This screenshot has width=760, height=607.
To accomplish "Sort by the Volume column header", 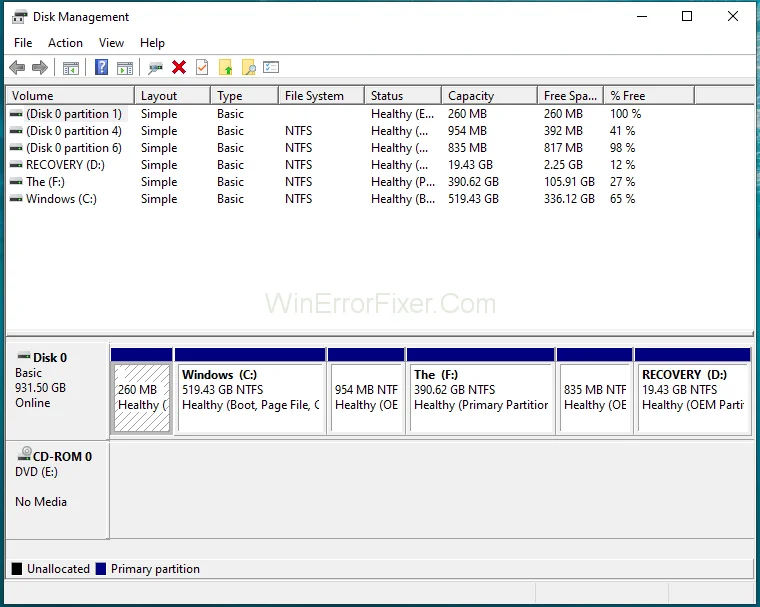I will click(70, 96).
